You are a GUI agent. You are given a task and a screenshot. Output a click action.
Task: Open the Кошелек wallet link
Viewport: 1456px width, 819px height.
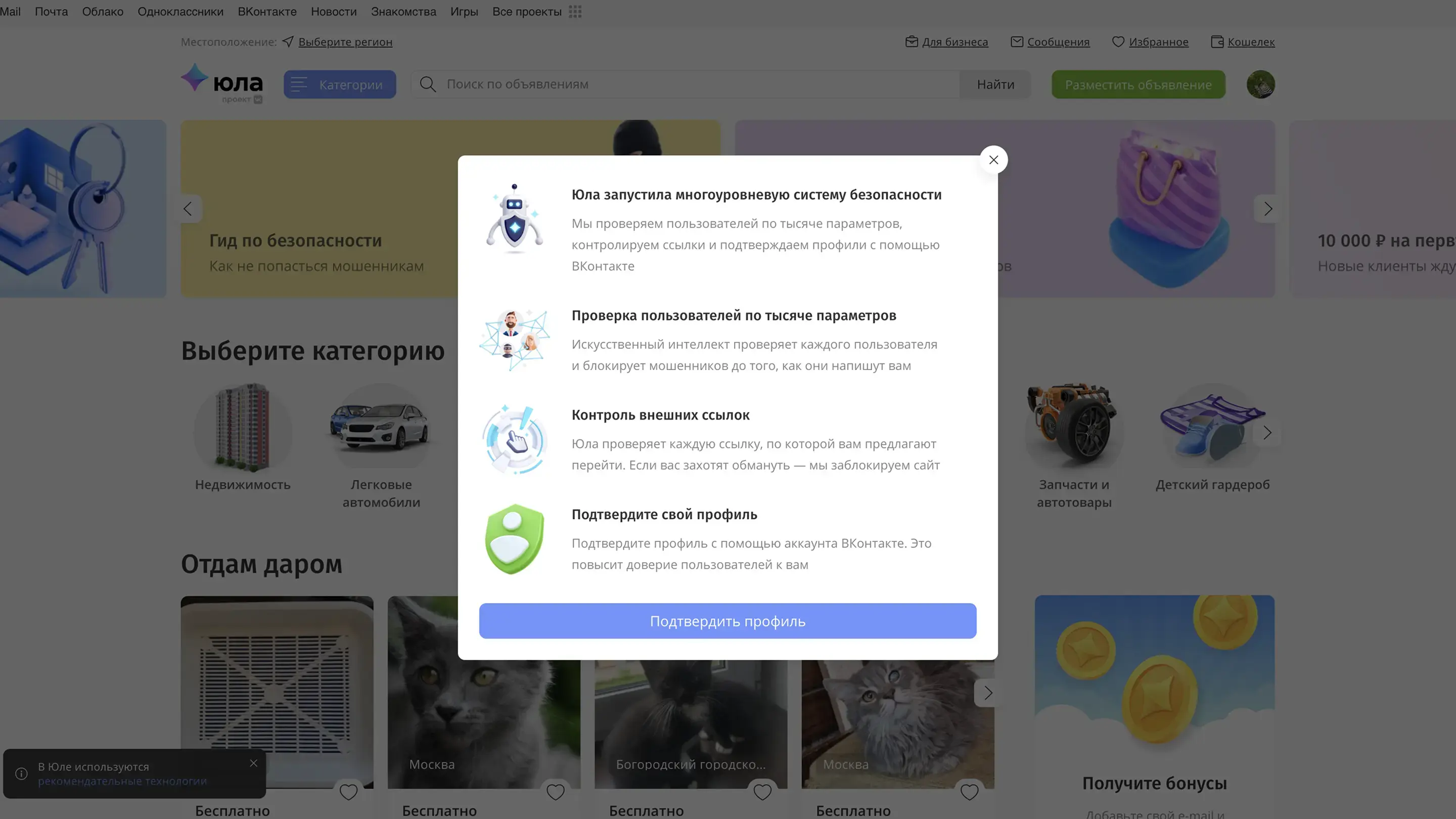pos(1250,42)
